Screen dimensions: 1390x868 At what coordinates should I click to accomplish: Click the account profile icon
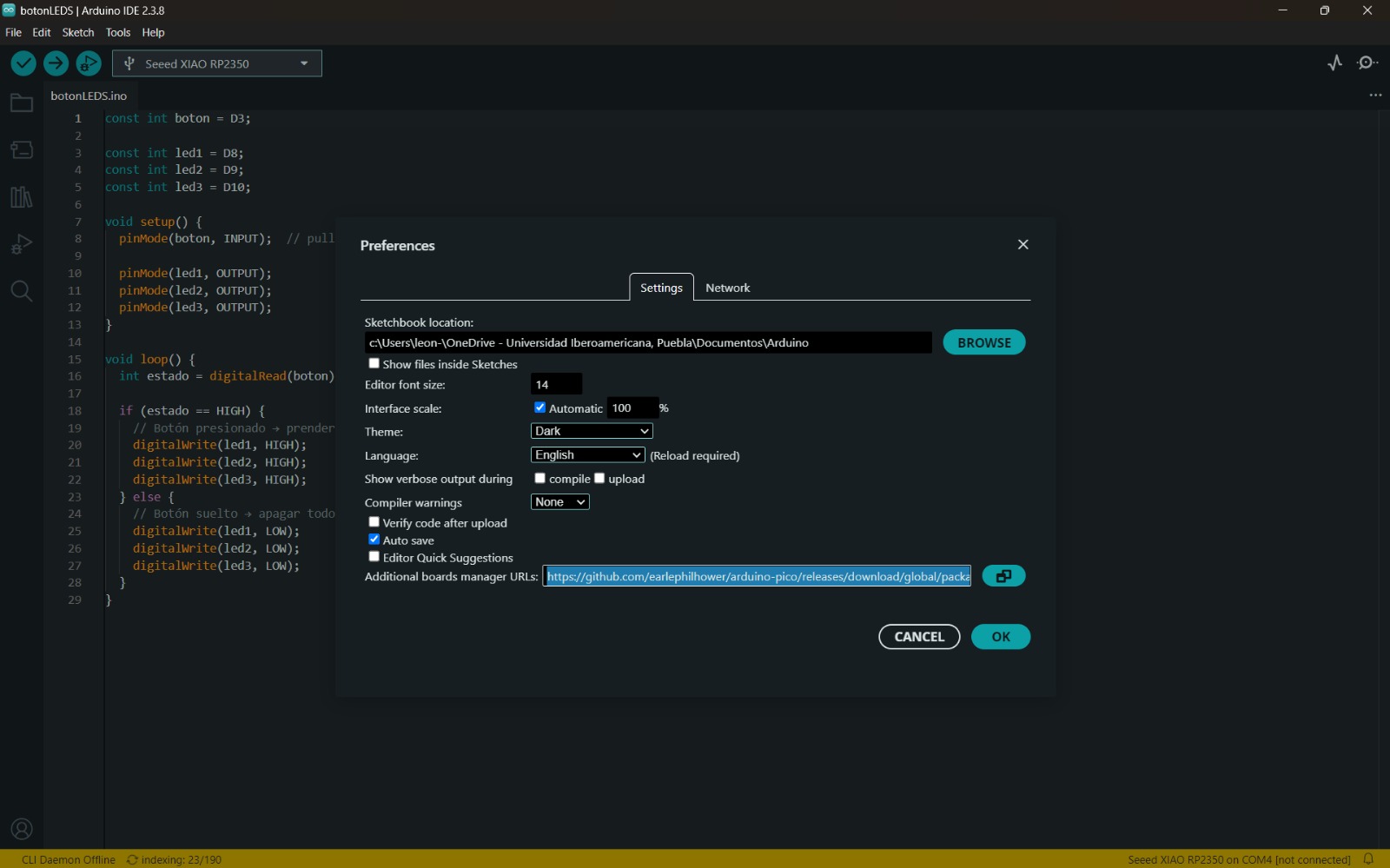coord(22,829)
